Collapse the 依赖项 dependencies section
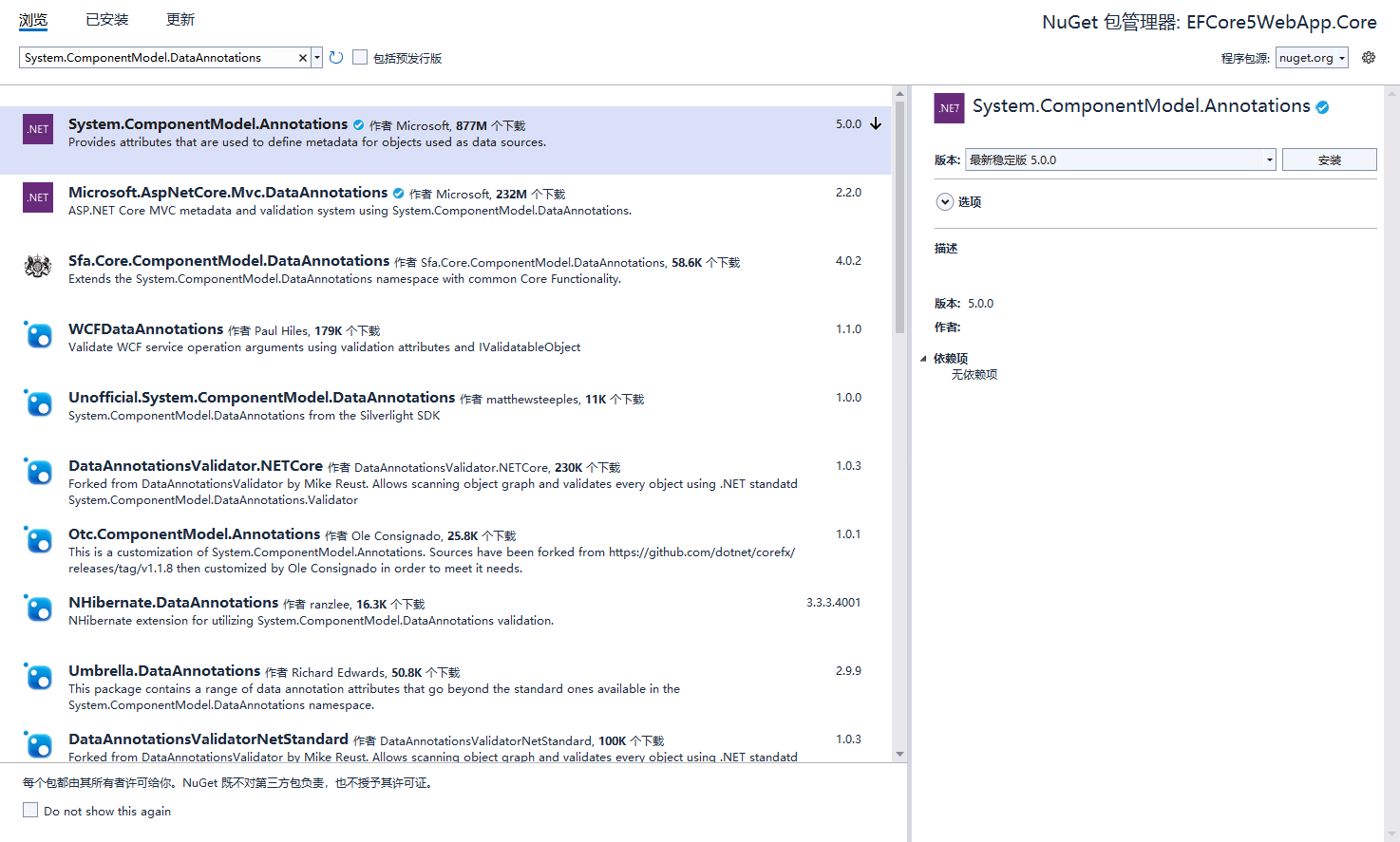Image resolution: width=1400 pixels, height=842 pixels. pos(923,359)
